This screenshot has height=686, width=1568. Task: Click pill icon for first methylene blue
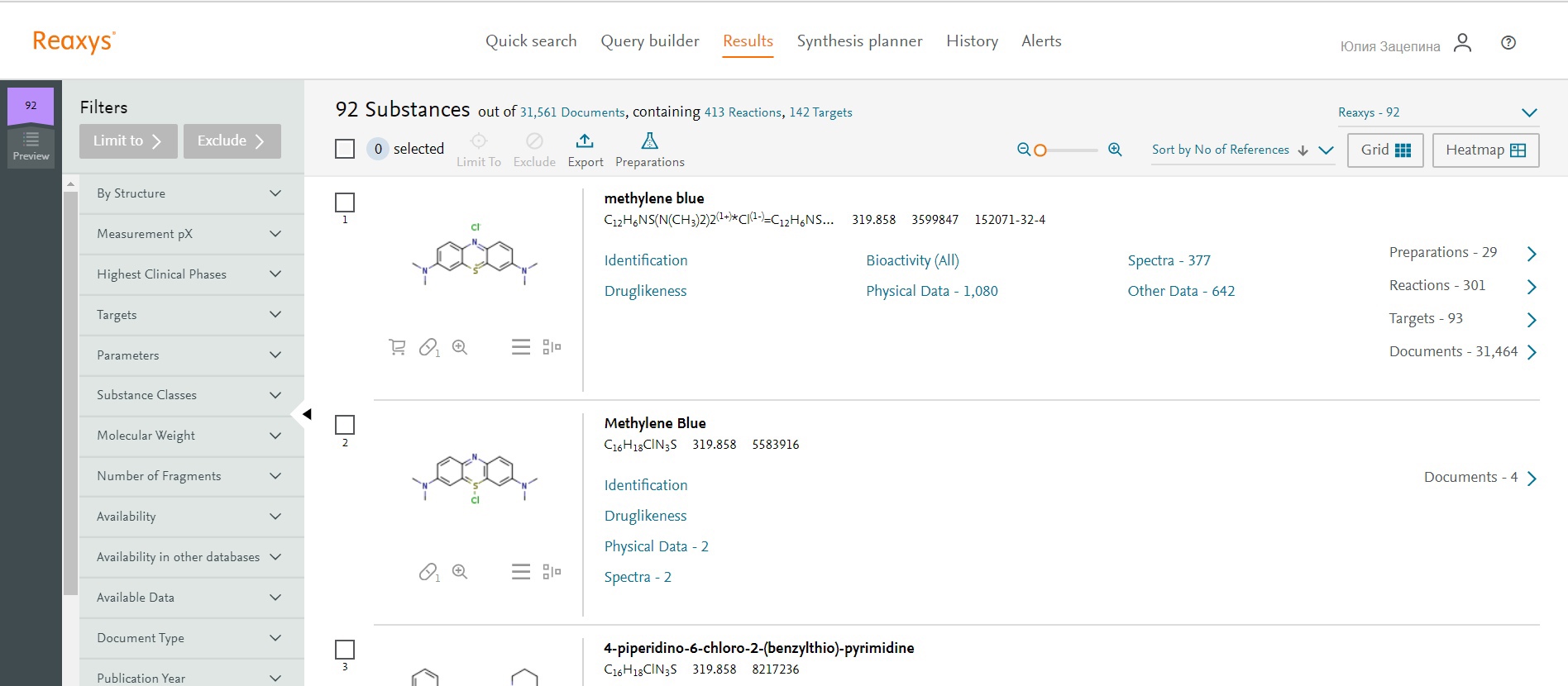429,347
